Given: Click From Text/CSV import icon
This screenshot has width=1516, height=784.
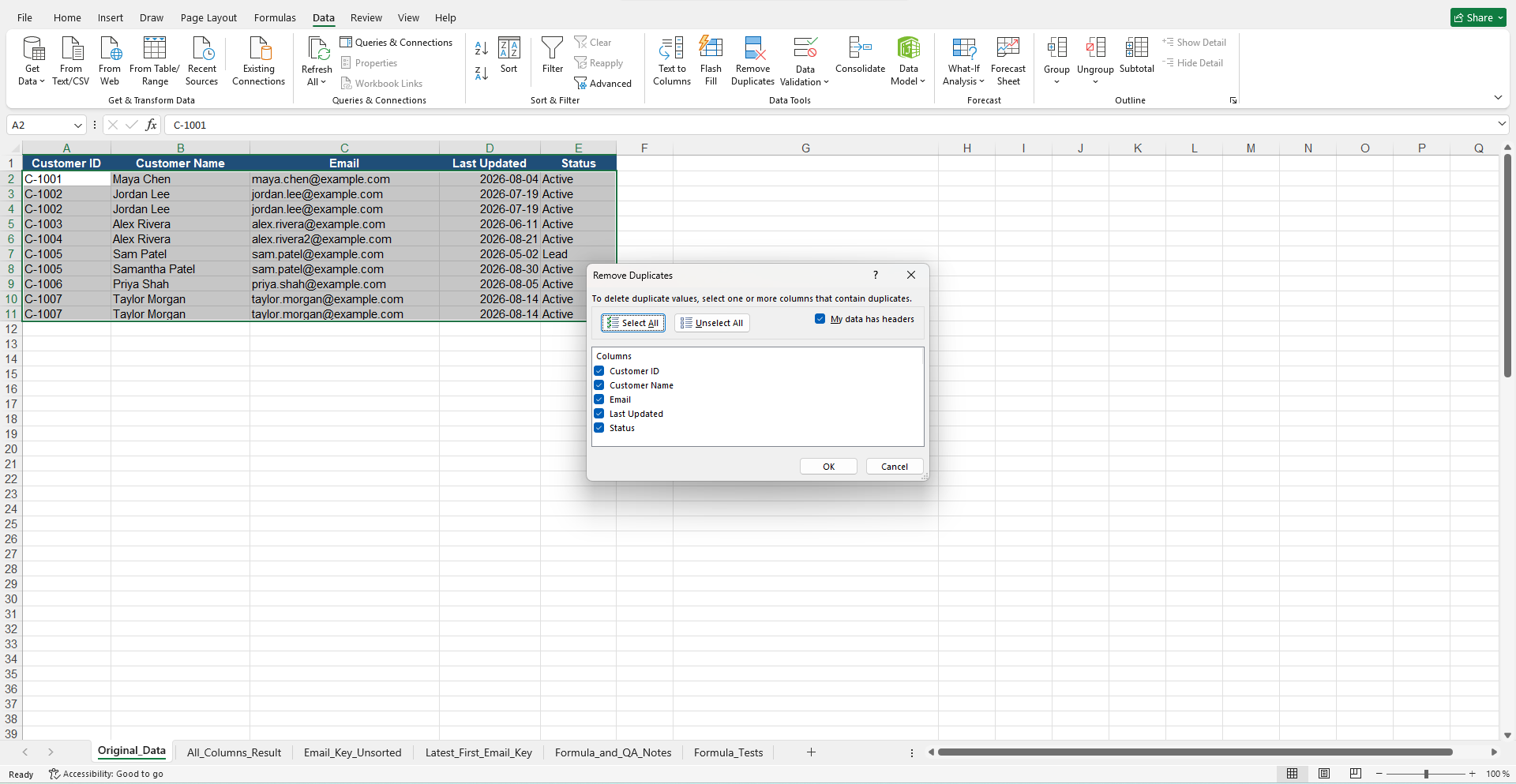Looking at the screenshot, I should [71, 61].
